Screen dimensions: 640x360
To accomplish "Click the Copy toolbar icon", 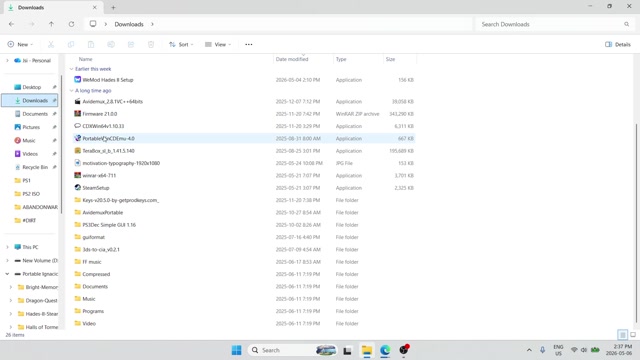I will 71,44.
